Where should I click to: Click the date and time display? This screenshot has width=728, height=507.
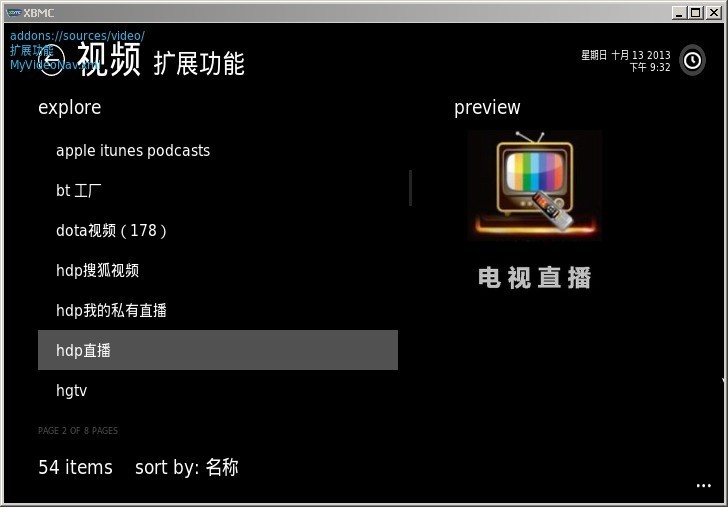click(x=625, y=61)
